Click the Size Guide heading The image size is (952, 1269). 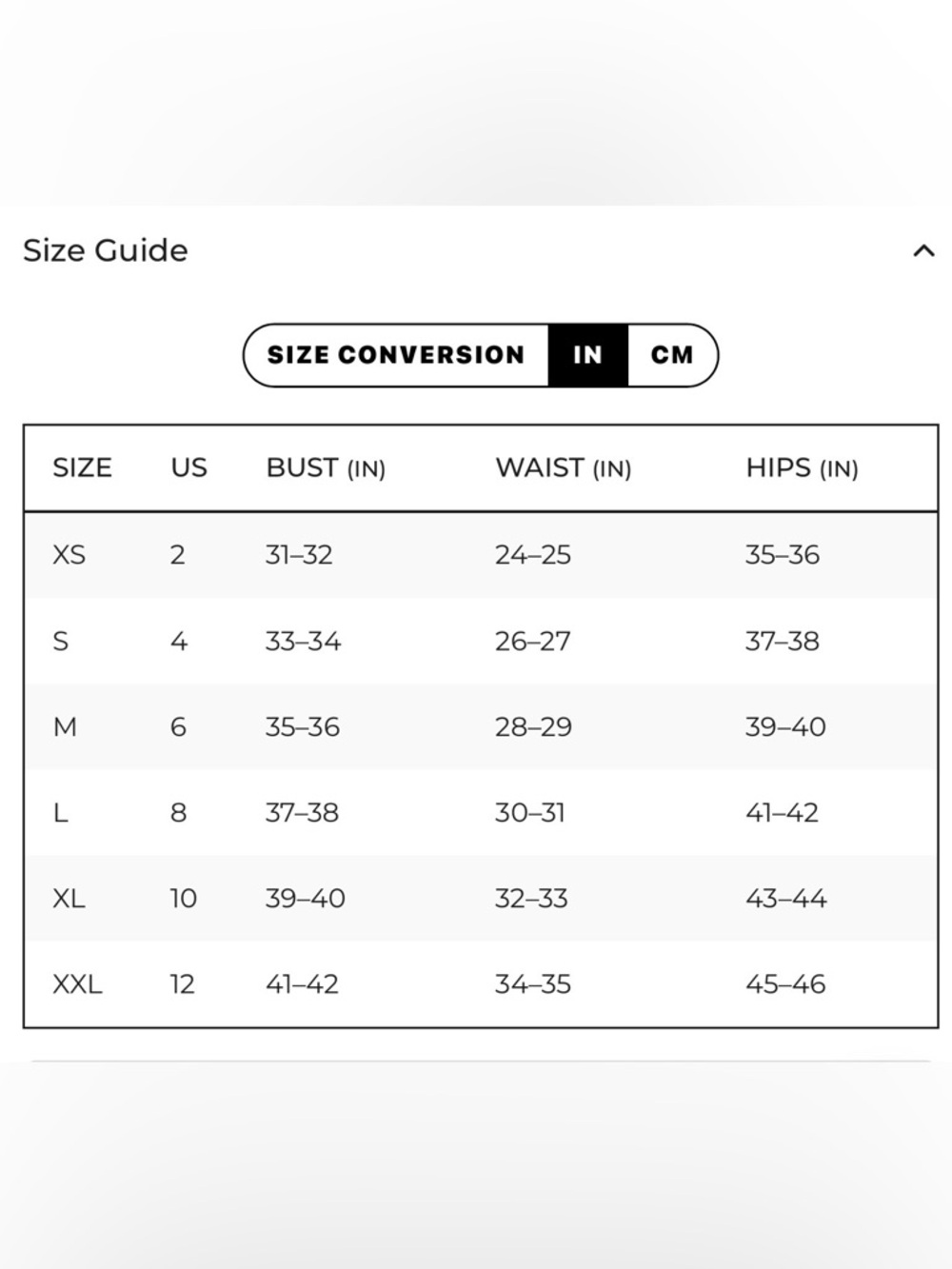(x=106, y=250)
